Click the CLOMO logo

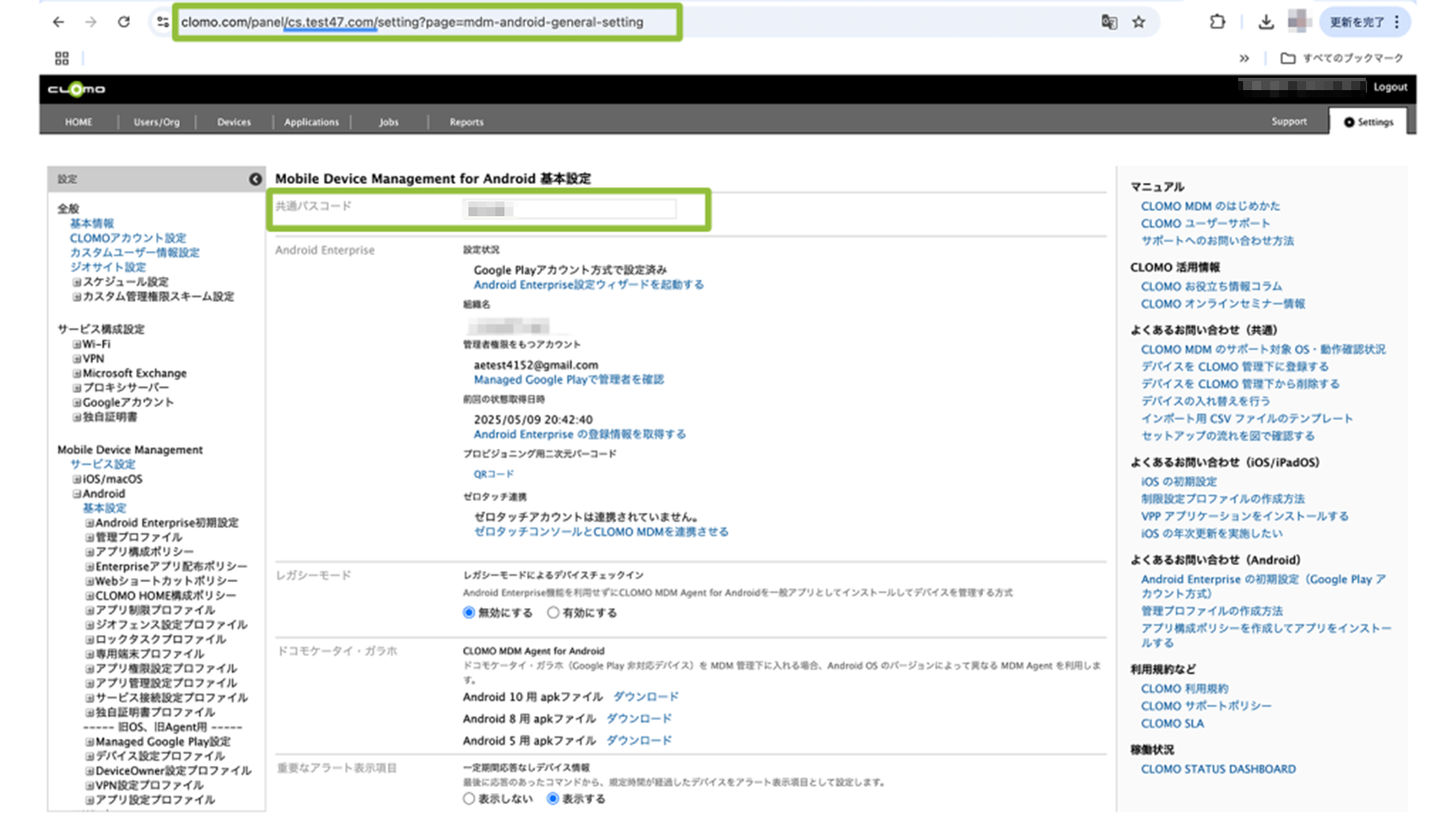click(x=76, y=89)
